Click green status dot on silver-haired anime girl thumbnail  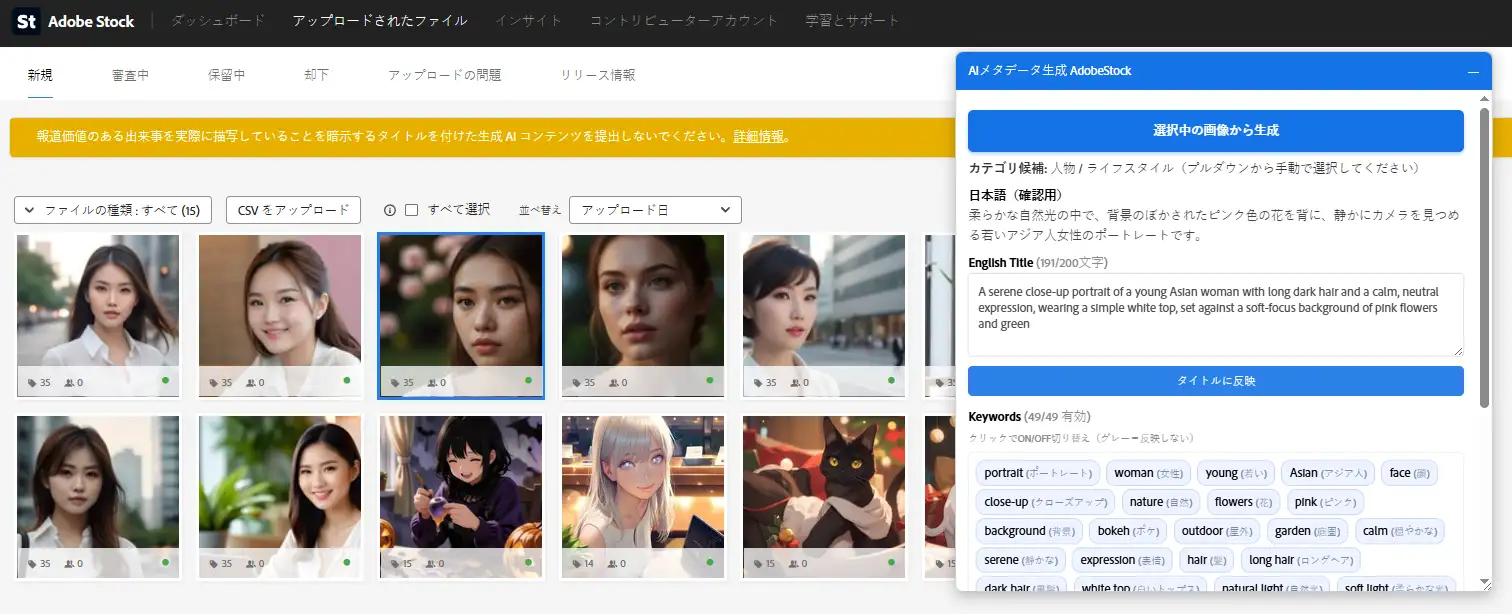[x=710, y=562]
